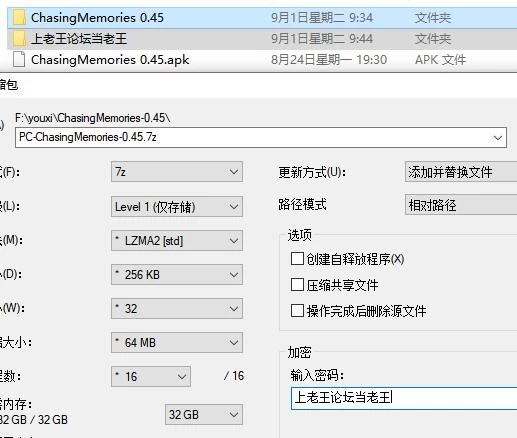Viewport: 517px width, 438px height.
Task: Open the 256 KB dictionary size dropdown
Action: [177, 275]
